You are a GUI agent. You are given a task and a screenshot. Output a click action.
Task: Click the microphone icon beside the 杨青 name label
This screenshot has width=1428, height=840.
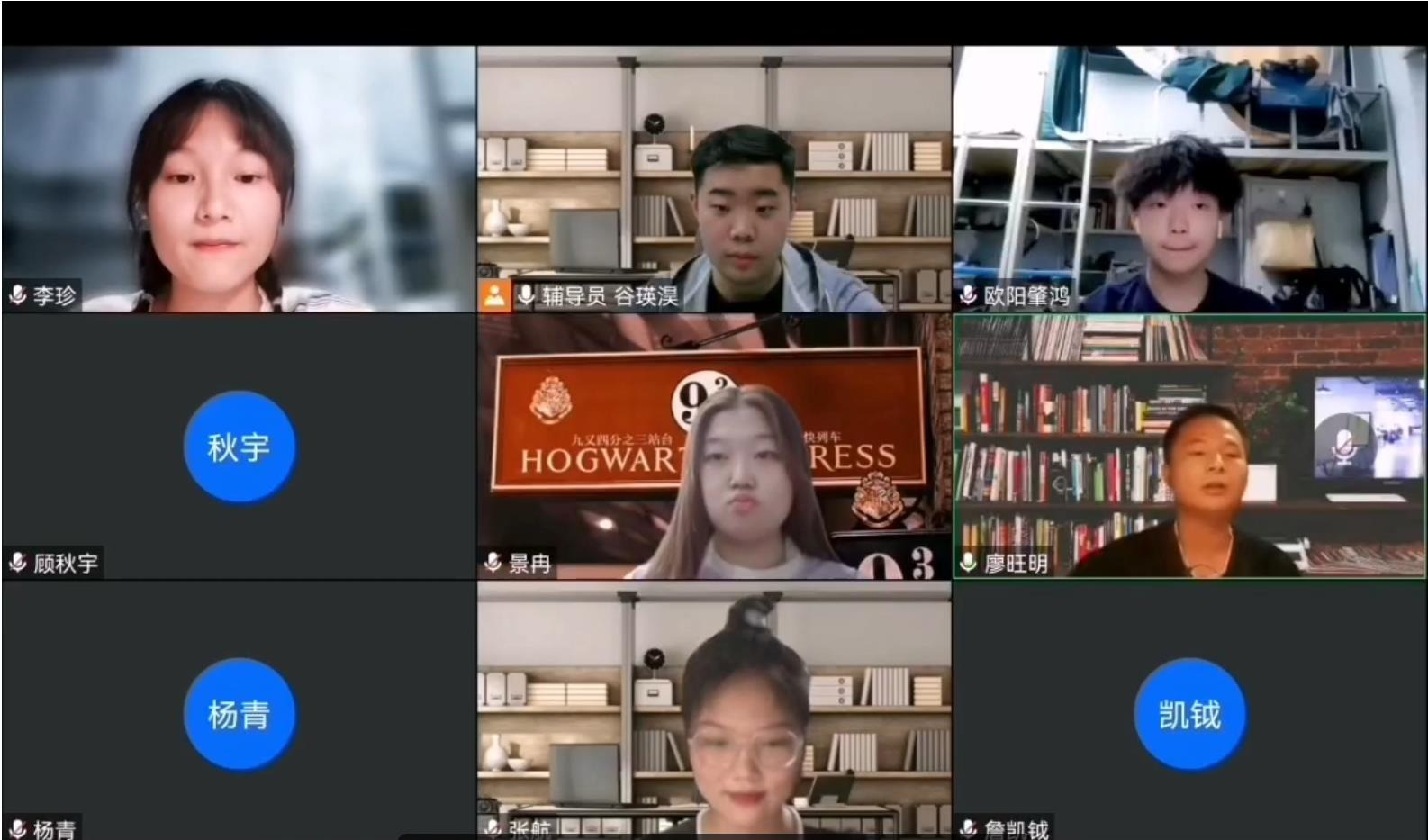tap(17, 827)
